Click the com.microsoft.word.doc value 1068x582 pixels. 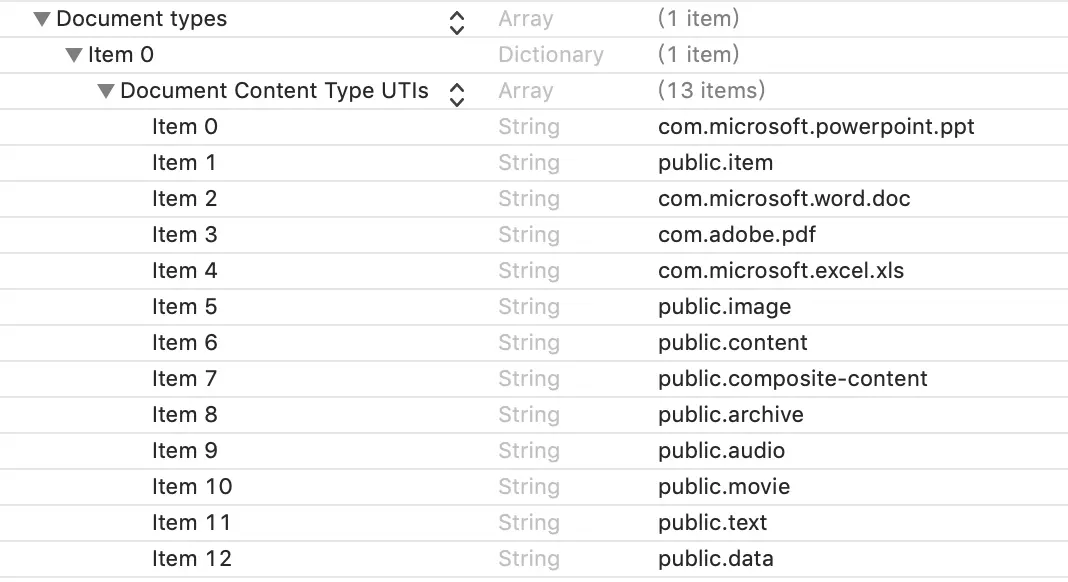tap(784, 199)
